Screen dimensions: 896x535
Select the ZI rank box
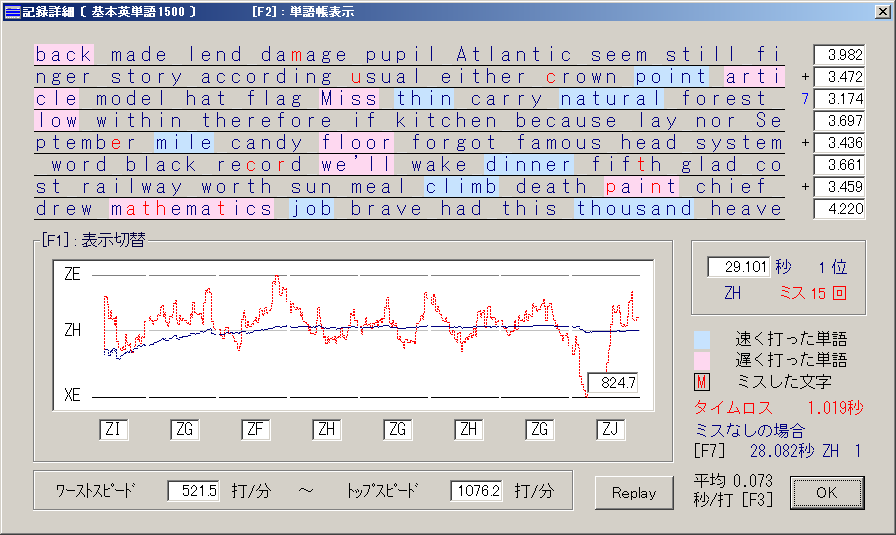pyautogui.click(x=114, y=429)
